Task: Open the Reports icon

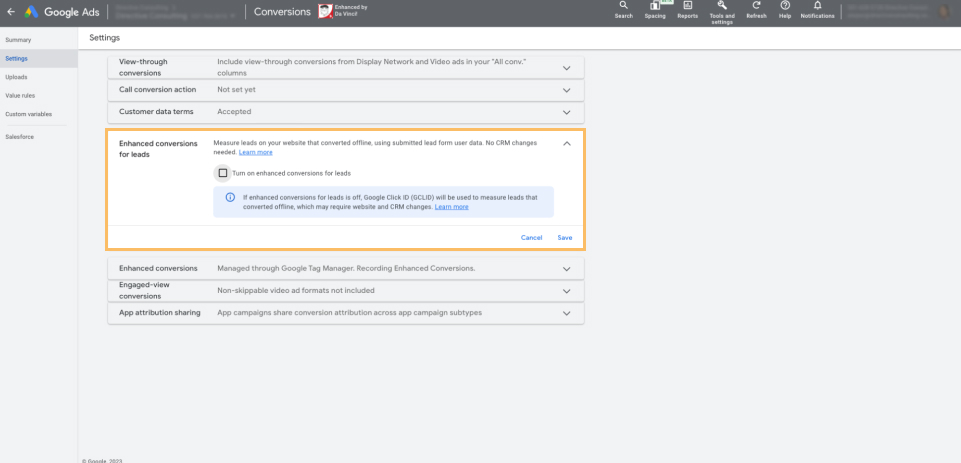Action: tap(688, 10)
